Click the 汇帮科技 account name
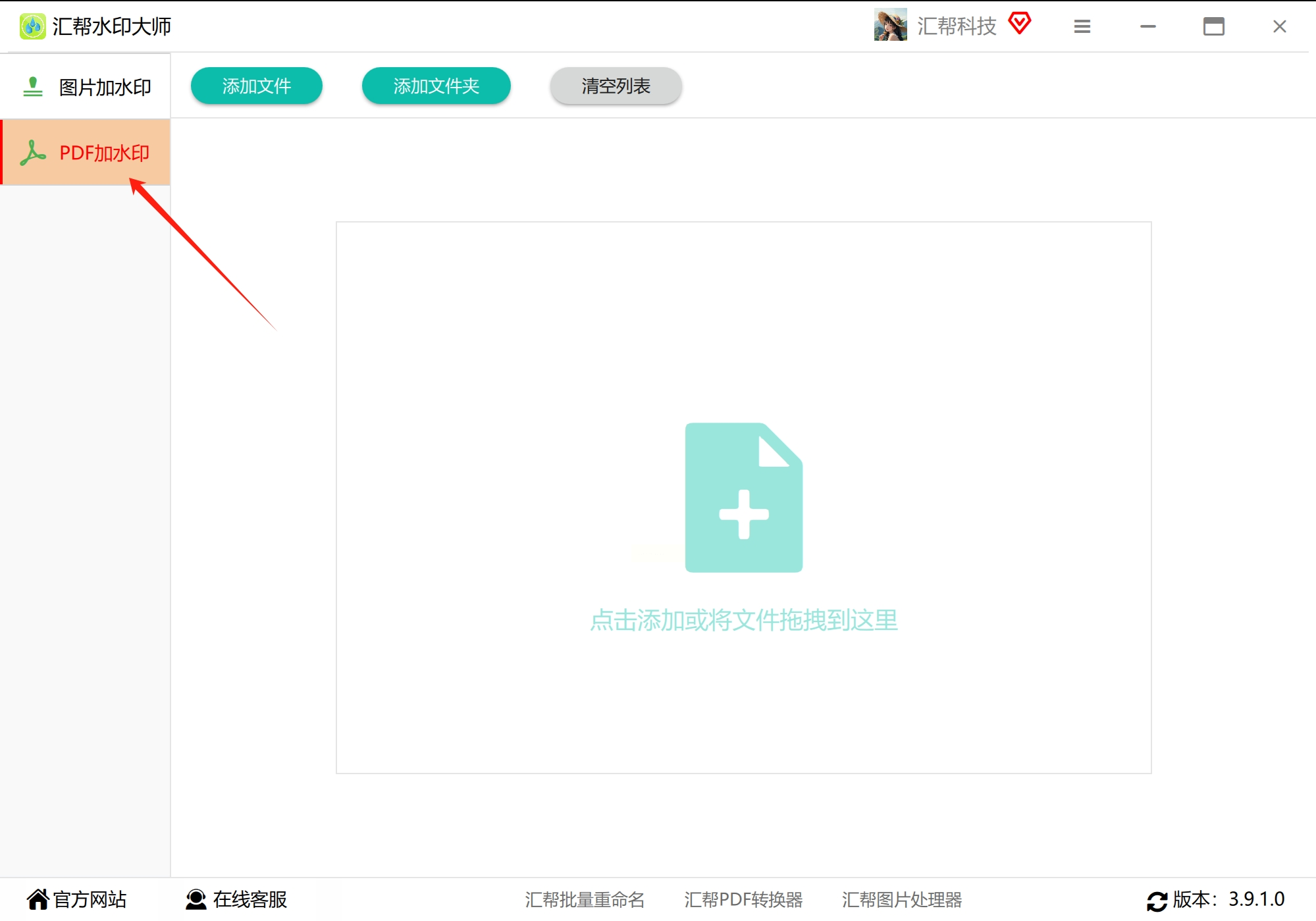 click(x=957, y=26)
